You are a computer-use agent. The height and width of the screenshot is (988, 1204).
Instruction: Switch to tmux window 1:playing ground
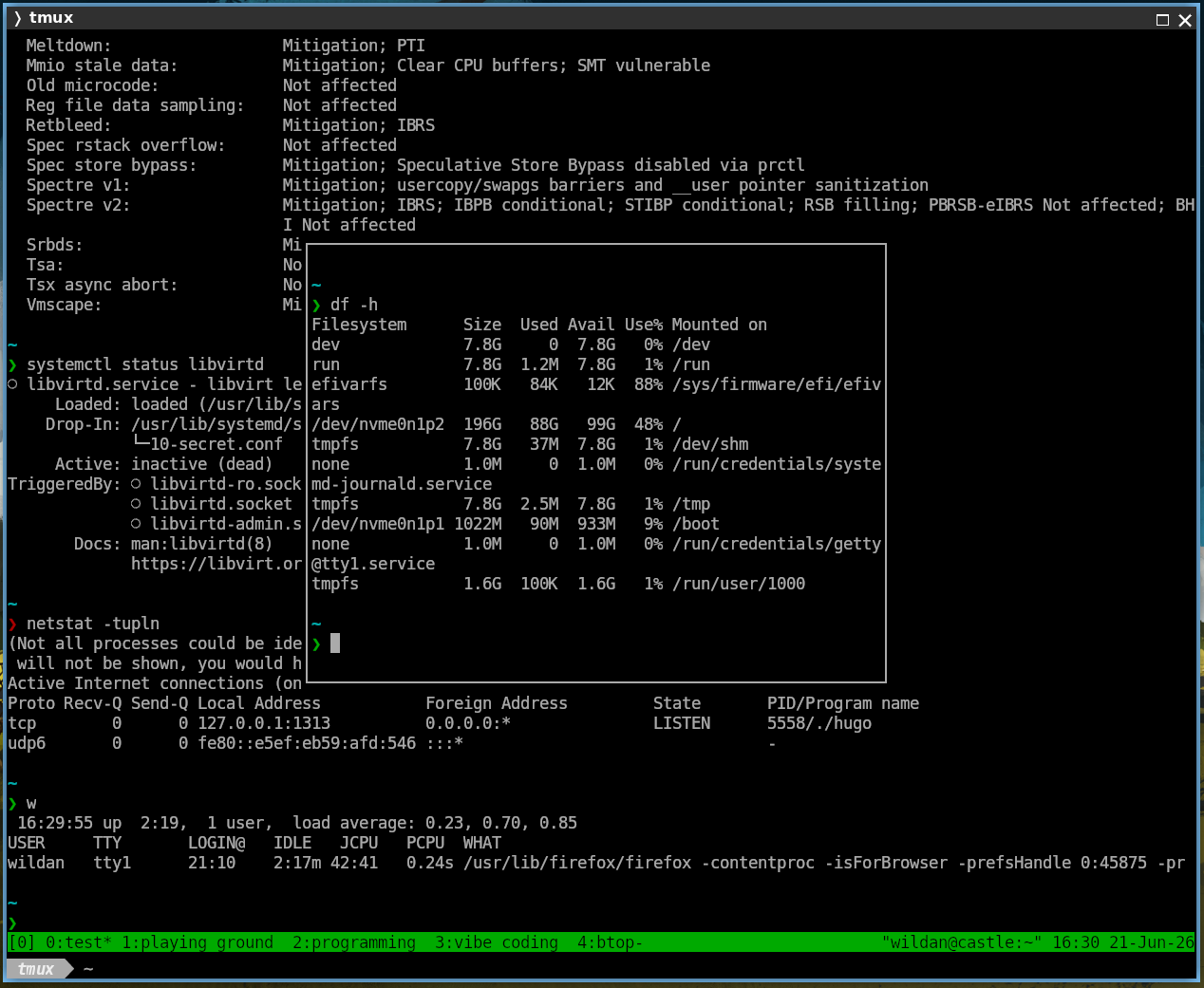198,942
